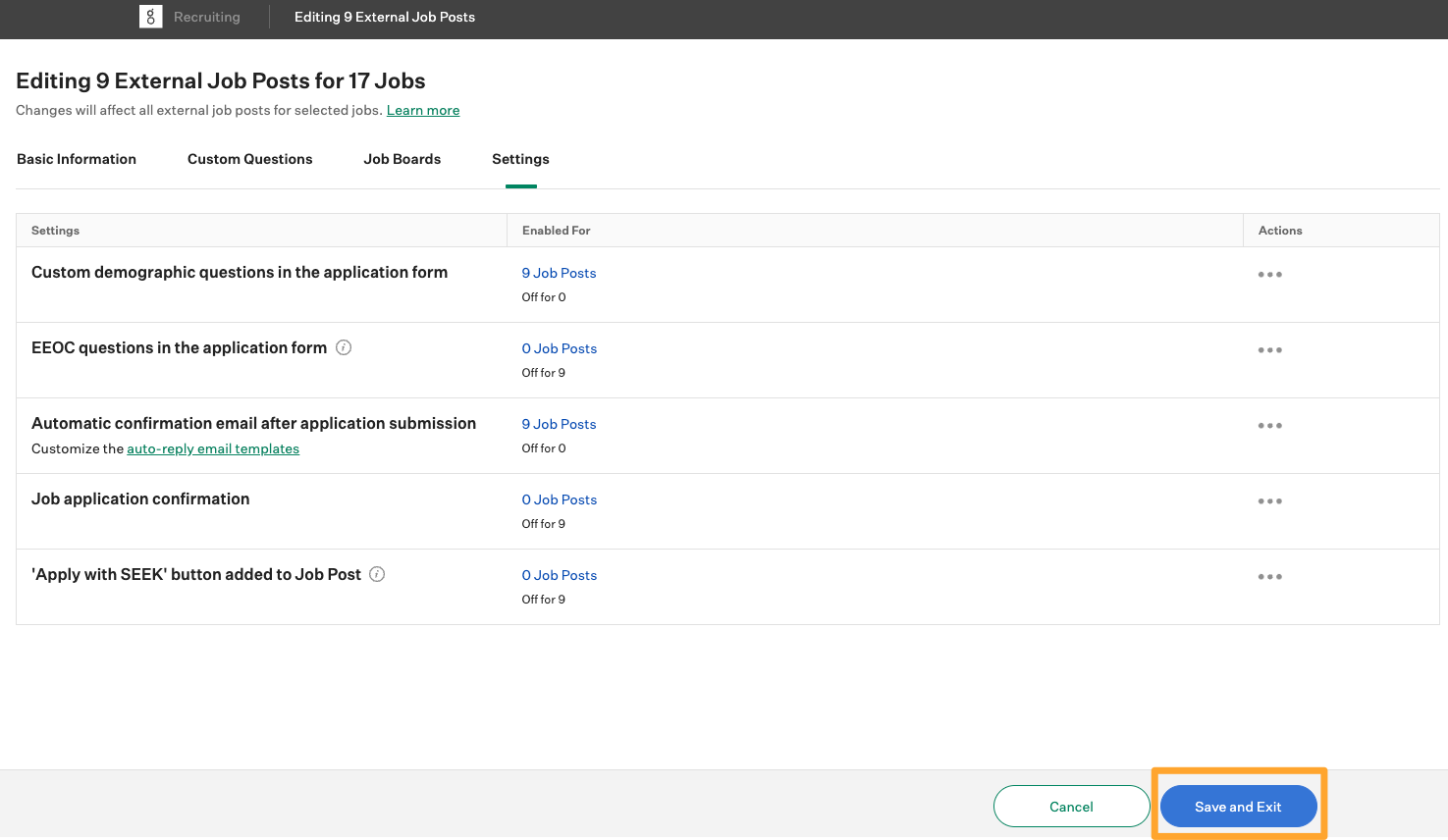Click the Save and Exit button
1448x840 pixels.
pos(1238,806)
